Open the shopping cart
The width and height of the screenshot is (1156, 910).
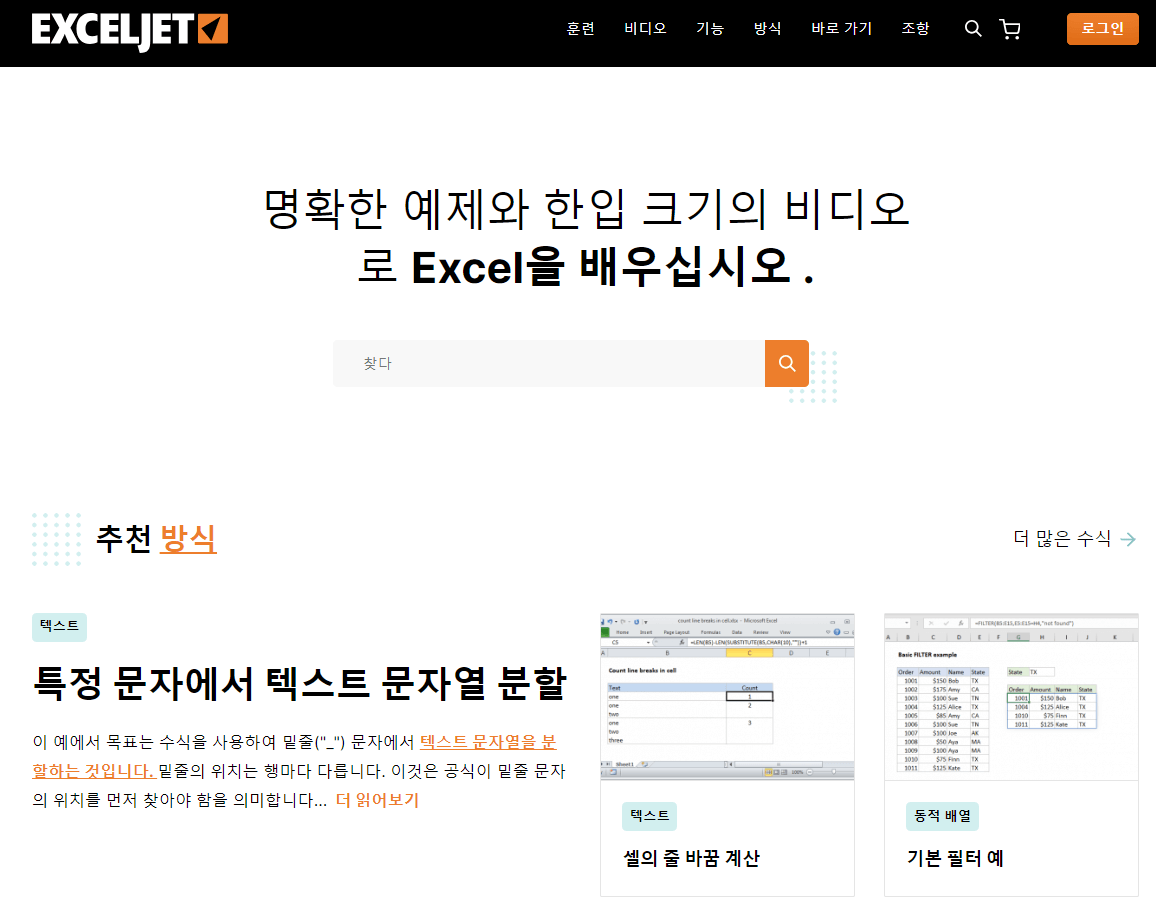[x=1010, y=29]
